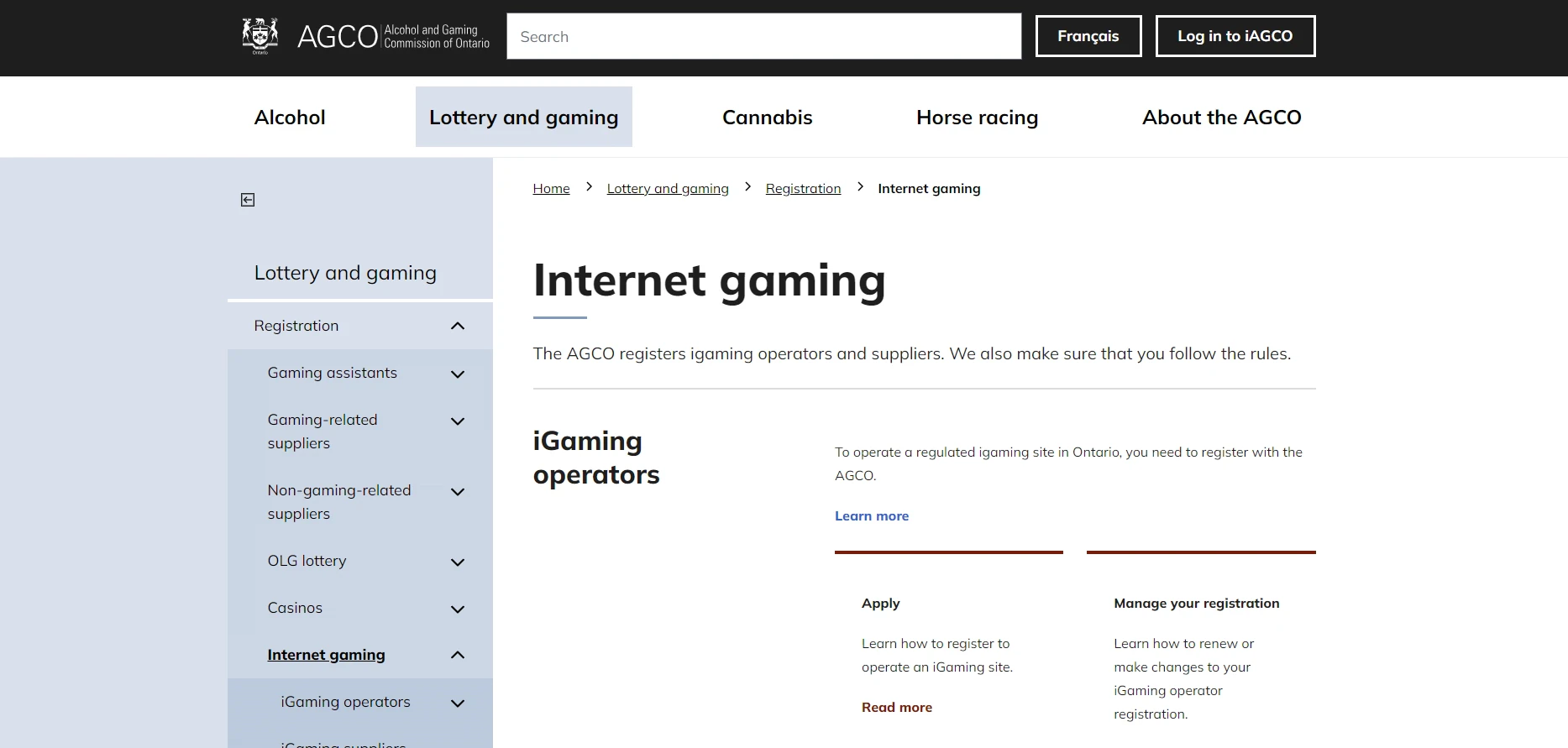Image resolution: width=1568 pixels, height=748 pixels.
Task: Open Gaming assistants in the sidebar
Action: coord(333,373)
